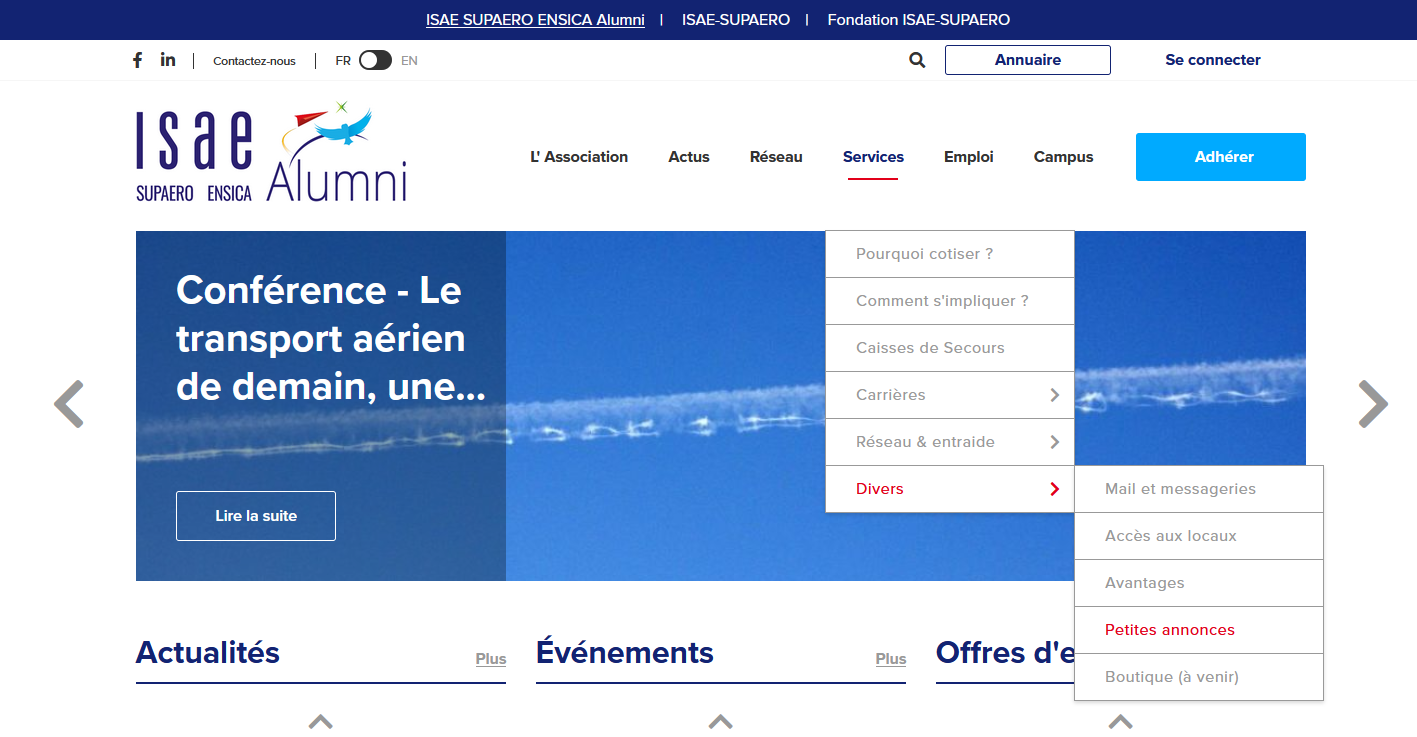Toggle the FR/EN language switch
This screenshot has height=737, width=1417.
click(x=375, y=60)
